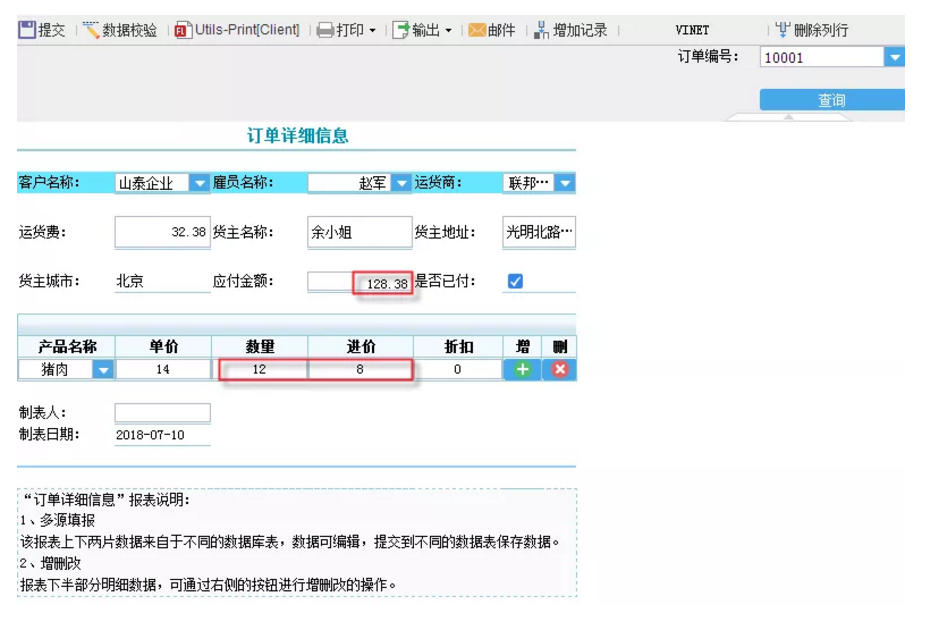Edit the 数量 cell 12

(x=259, y=369)
